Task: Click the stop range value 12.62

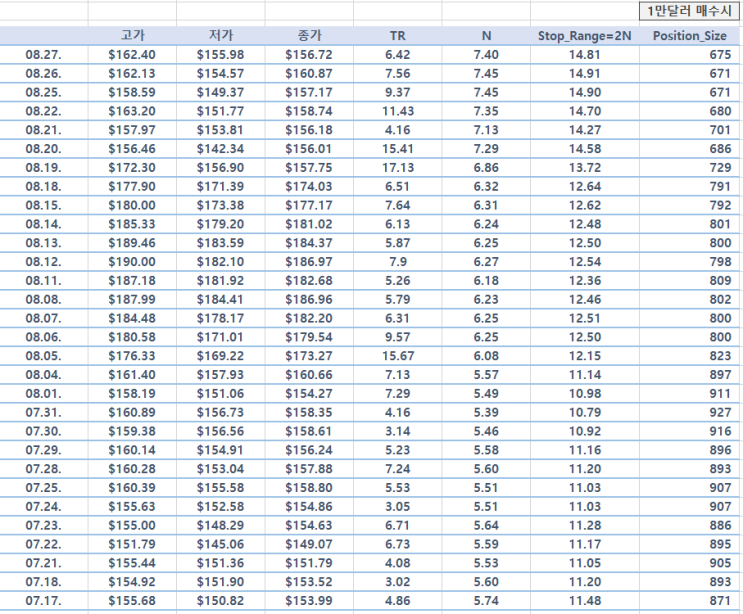Action: click(x=585, y=206)
